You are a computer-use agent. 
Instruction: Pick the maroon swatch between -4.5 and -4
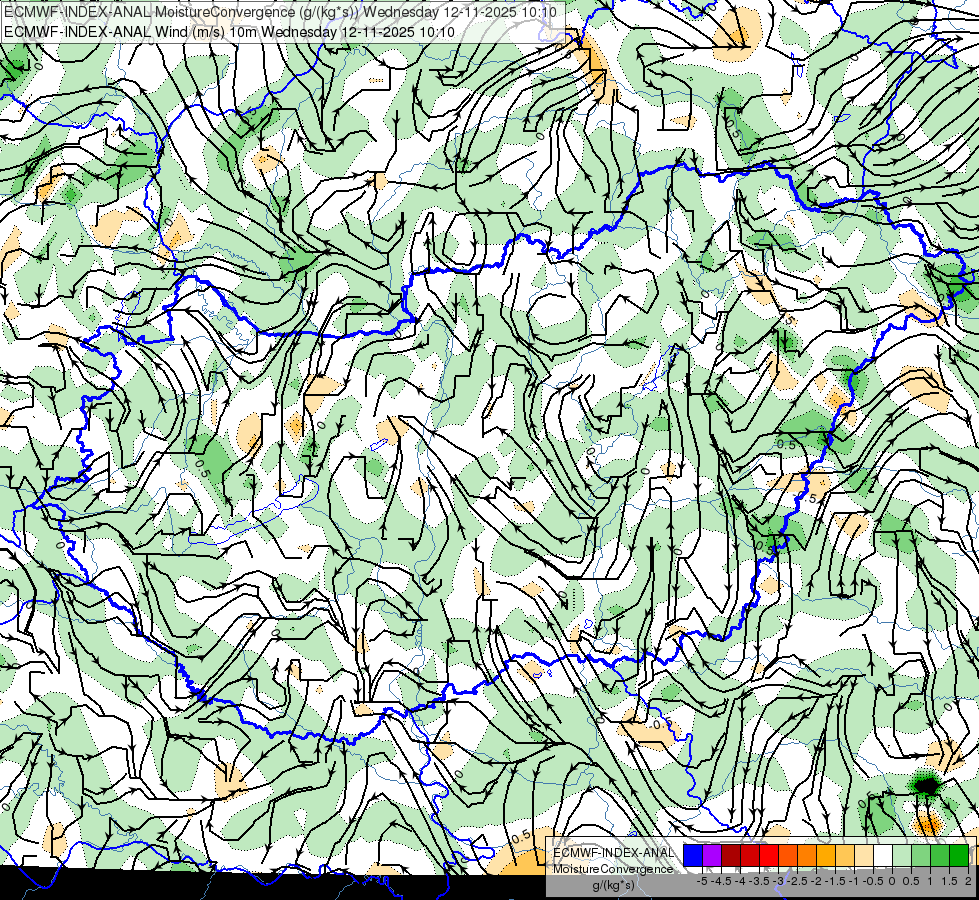pos(731,856)
